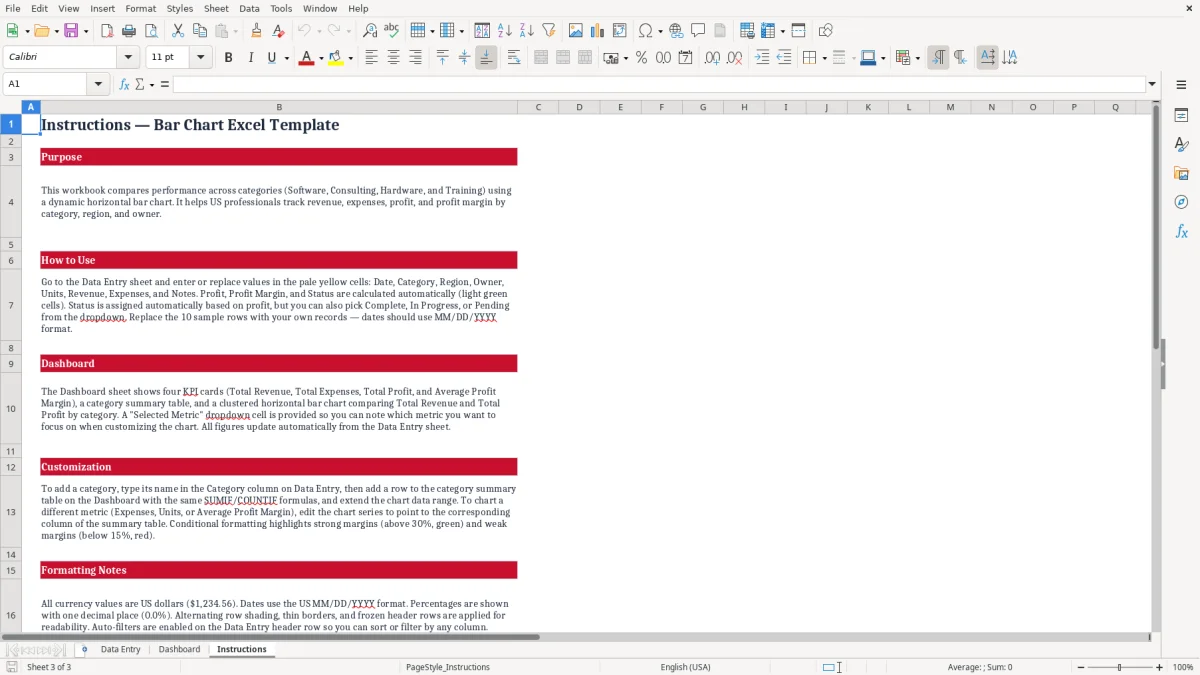Sort ascending A to Z
This screenshot has height=675, width=1200.
pyautogui.click(x=505, y=31)
